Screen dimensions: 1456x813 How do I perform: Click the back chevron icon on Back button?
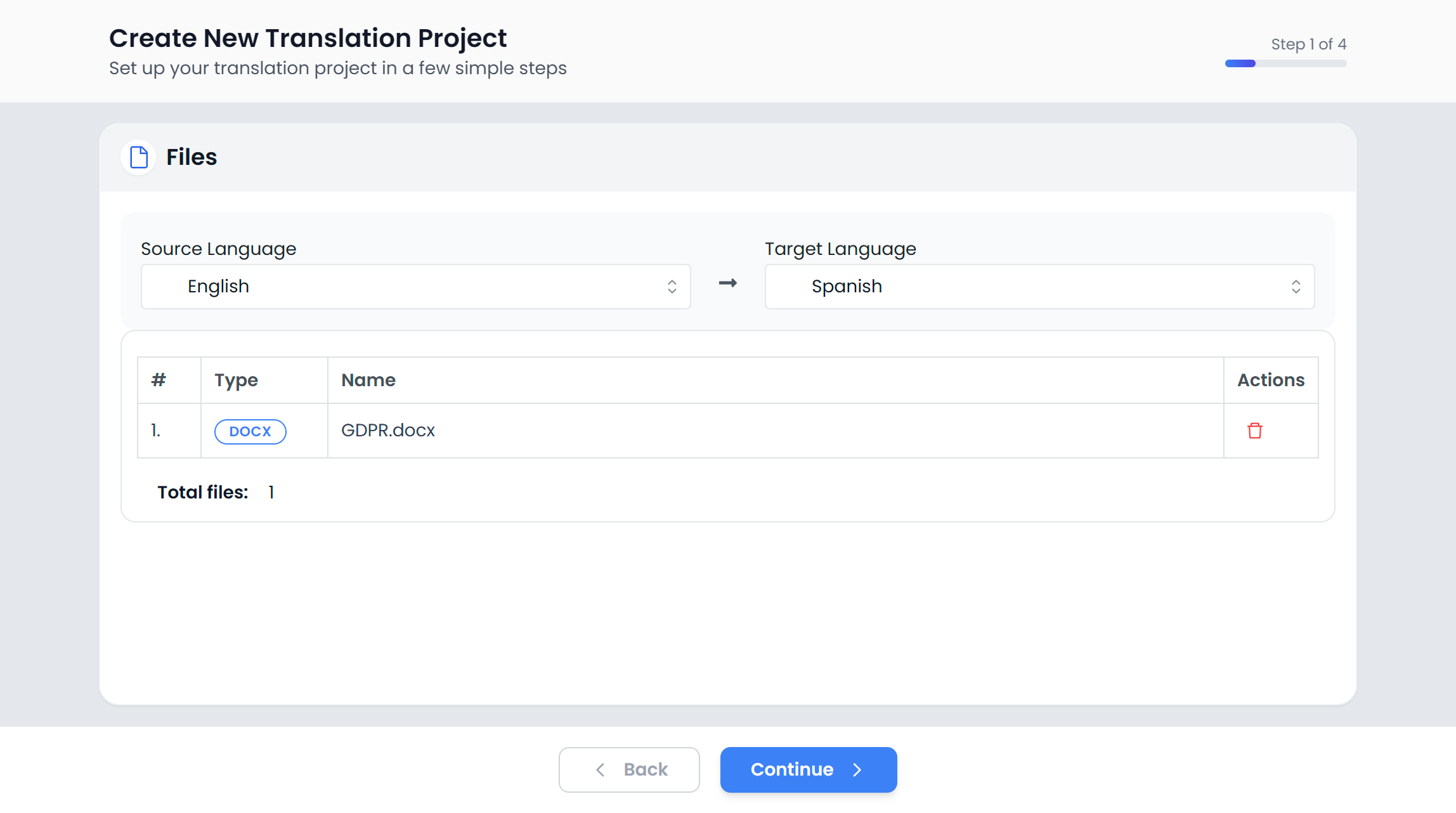pos(599,769)
